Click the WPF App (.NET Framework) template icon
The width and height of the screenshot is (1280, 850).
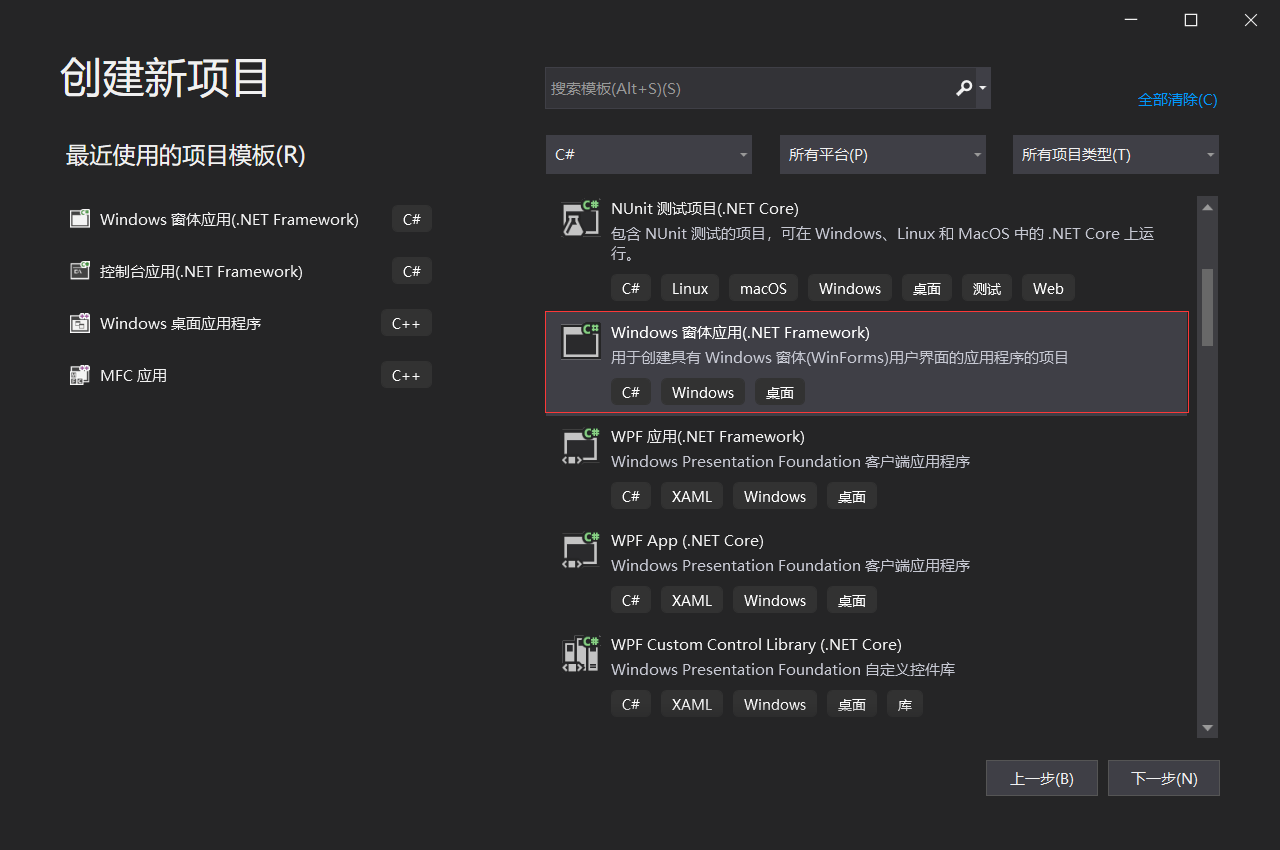tap(580, 446)
